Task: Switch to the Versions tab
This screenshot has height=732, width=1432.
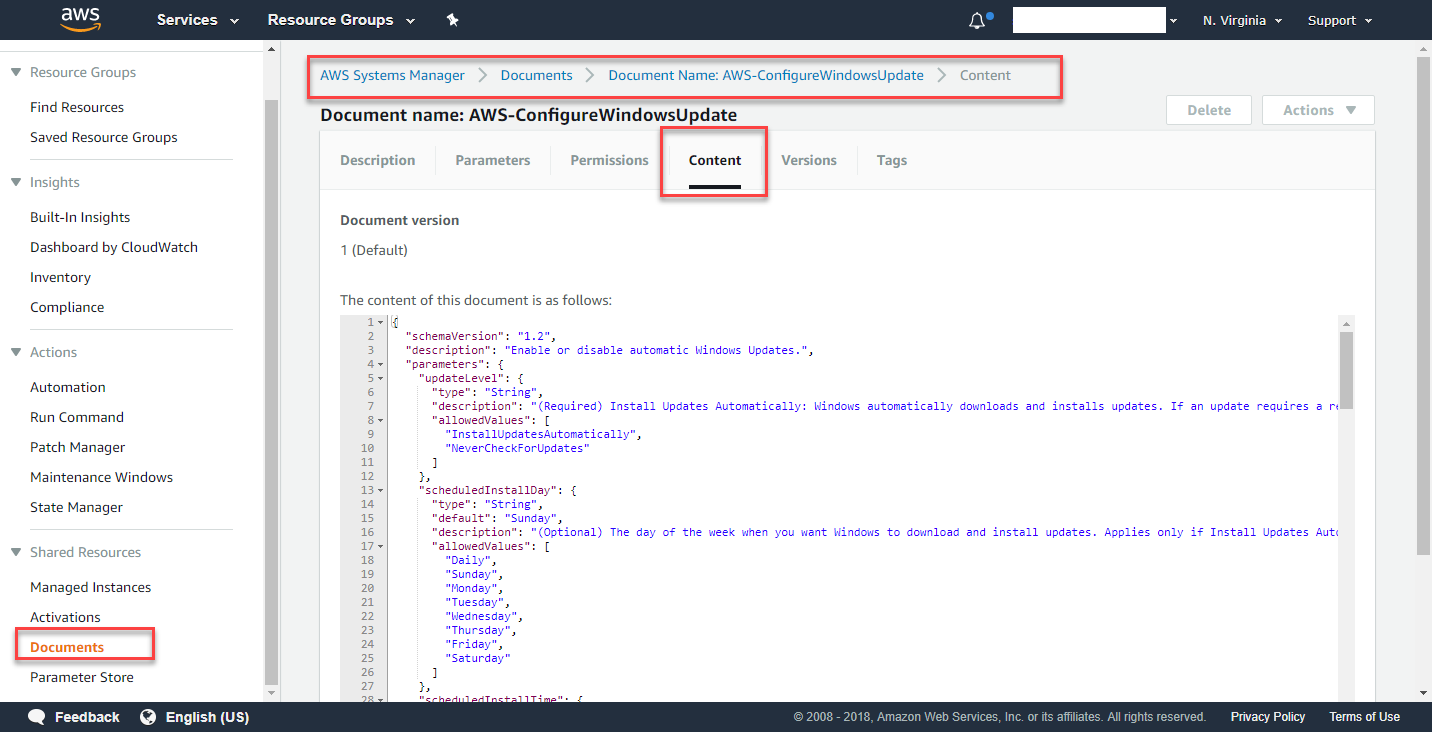Action: pos(808,160)
